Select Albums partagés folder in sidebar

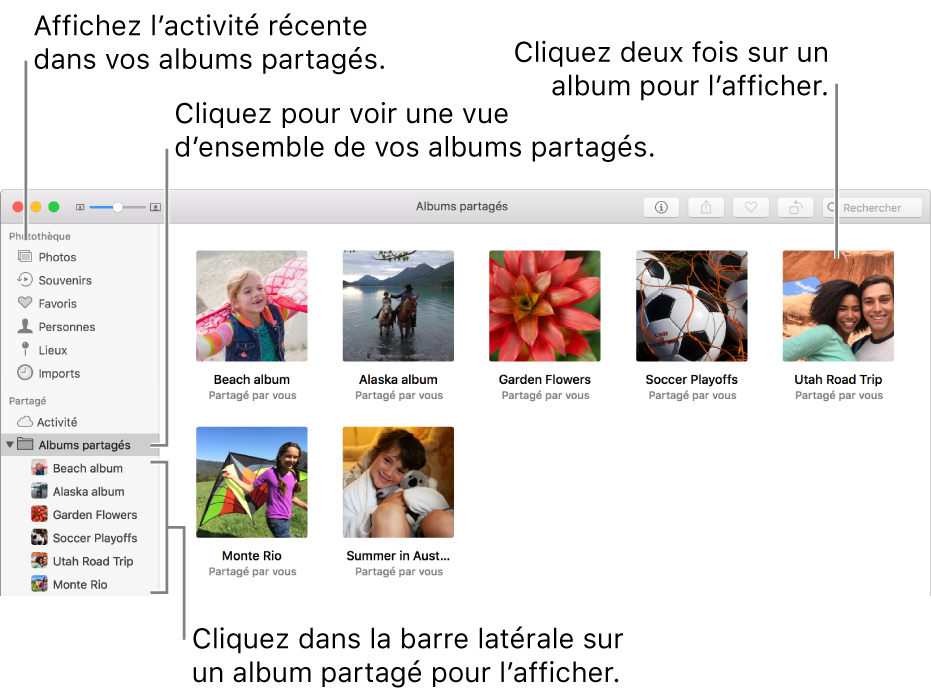click(80, 445)
